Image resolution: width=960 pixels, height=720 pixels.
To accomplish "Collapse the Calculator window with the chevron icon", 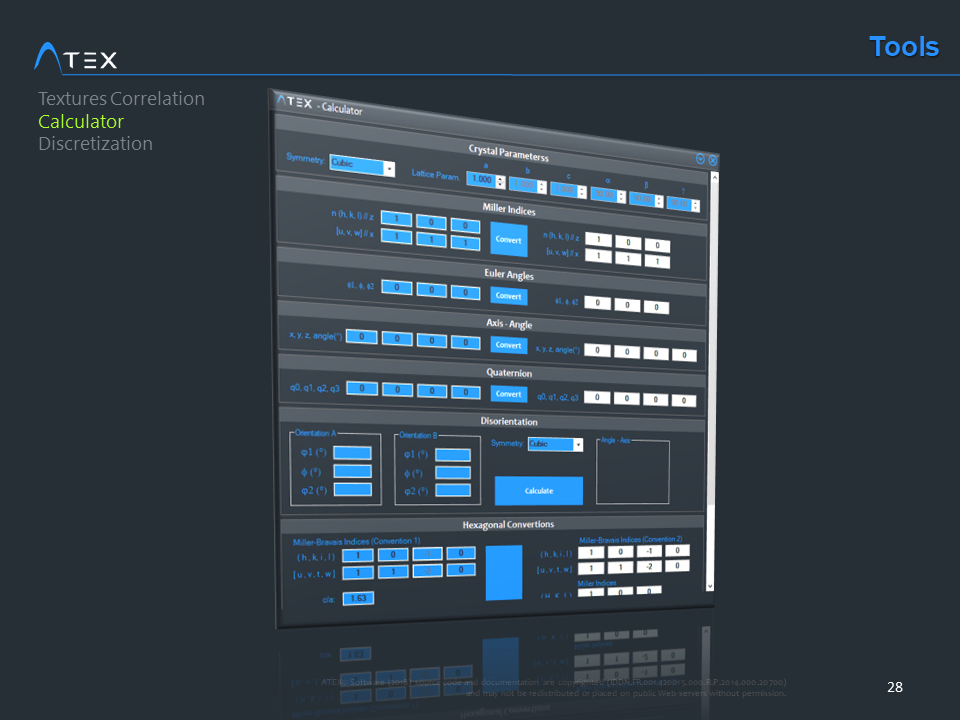I will (700, 159).
